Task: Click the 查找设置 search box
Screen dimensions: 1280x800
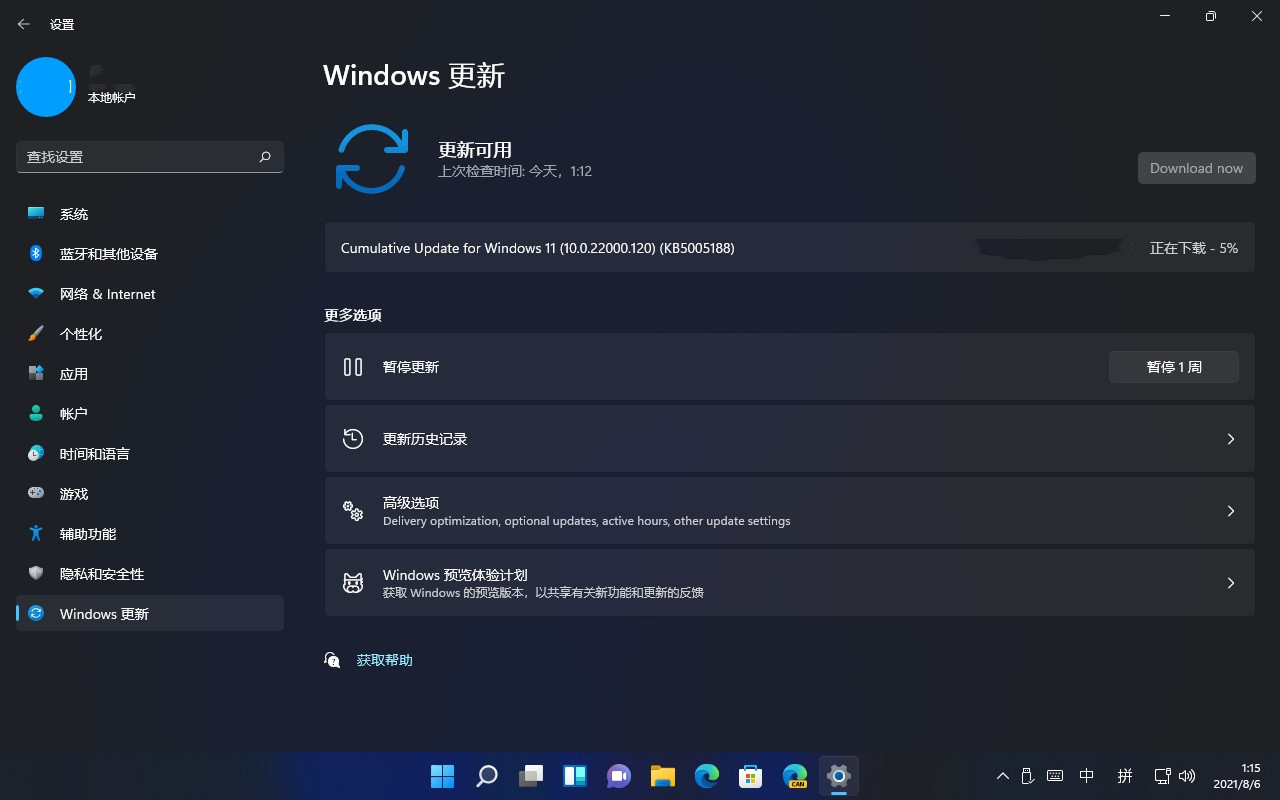Action: (150, 157)
